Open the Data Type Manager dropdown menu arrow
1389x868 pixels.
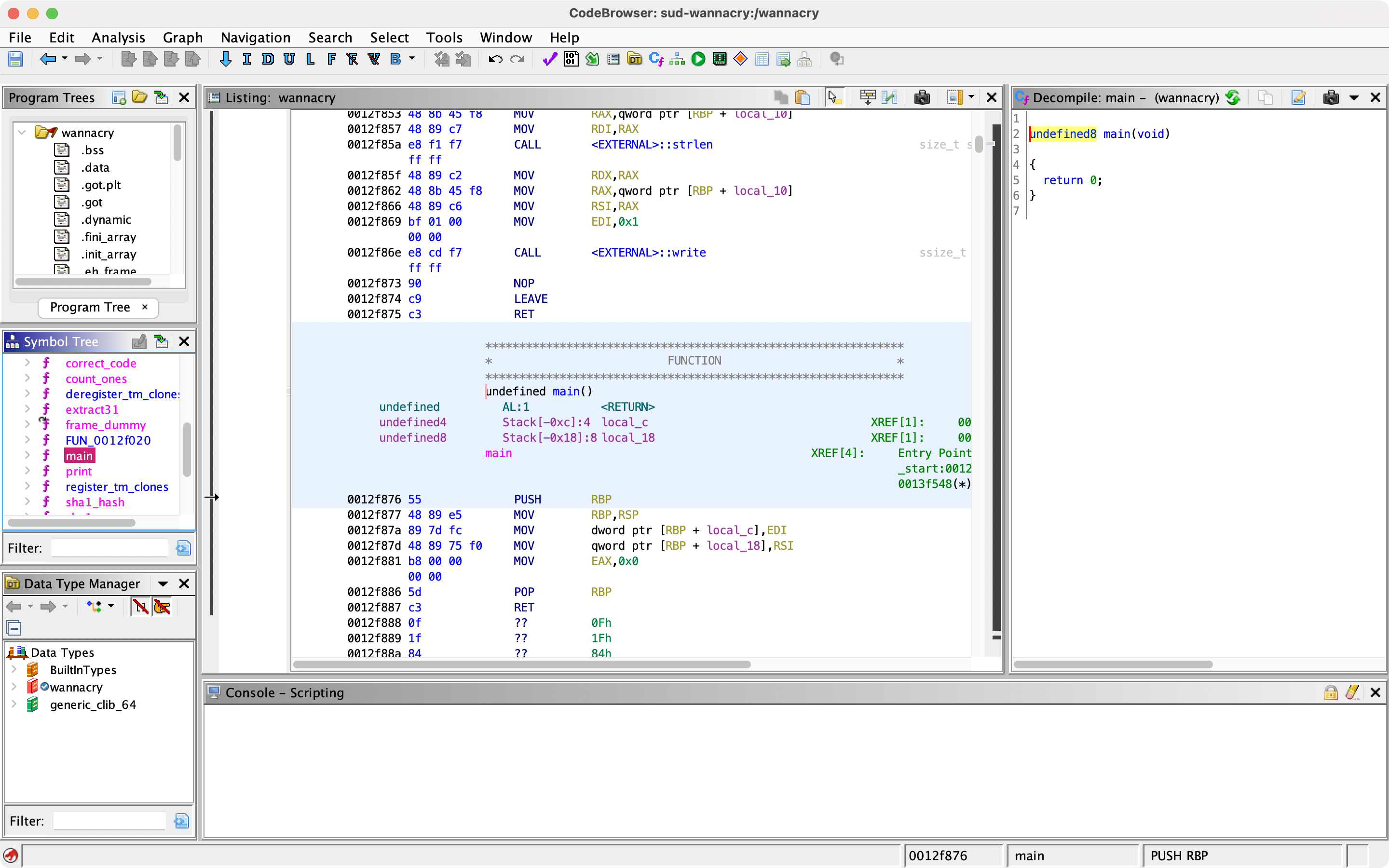163,584
